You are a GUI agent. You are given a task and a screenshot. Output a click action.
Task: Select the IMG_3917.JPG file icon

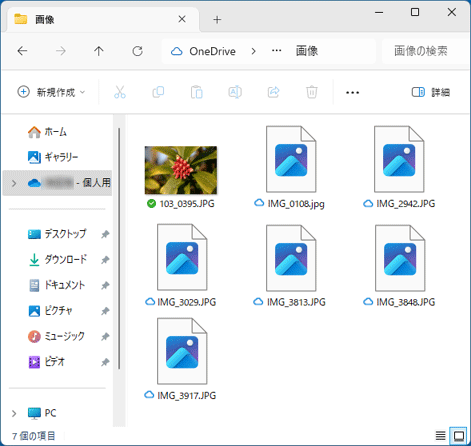point(182,351)
